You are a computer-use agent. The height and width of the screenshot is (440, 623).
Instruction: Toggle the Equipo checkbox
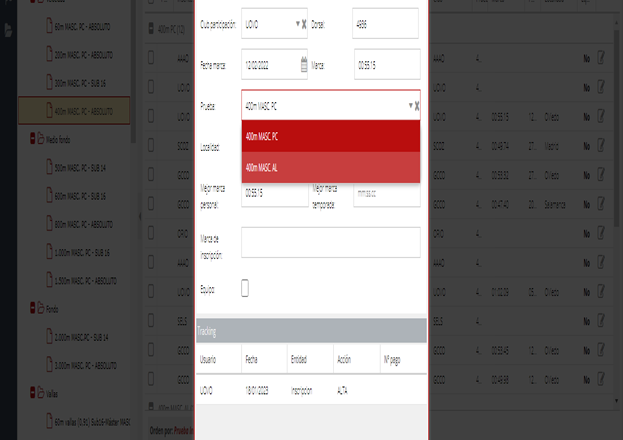point(245,289)
